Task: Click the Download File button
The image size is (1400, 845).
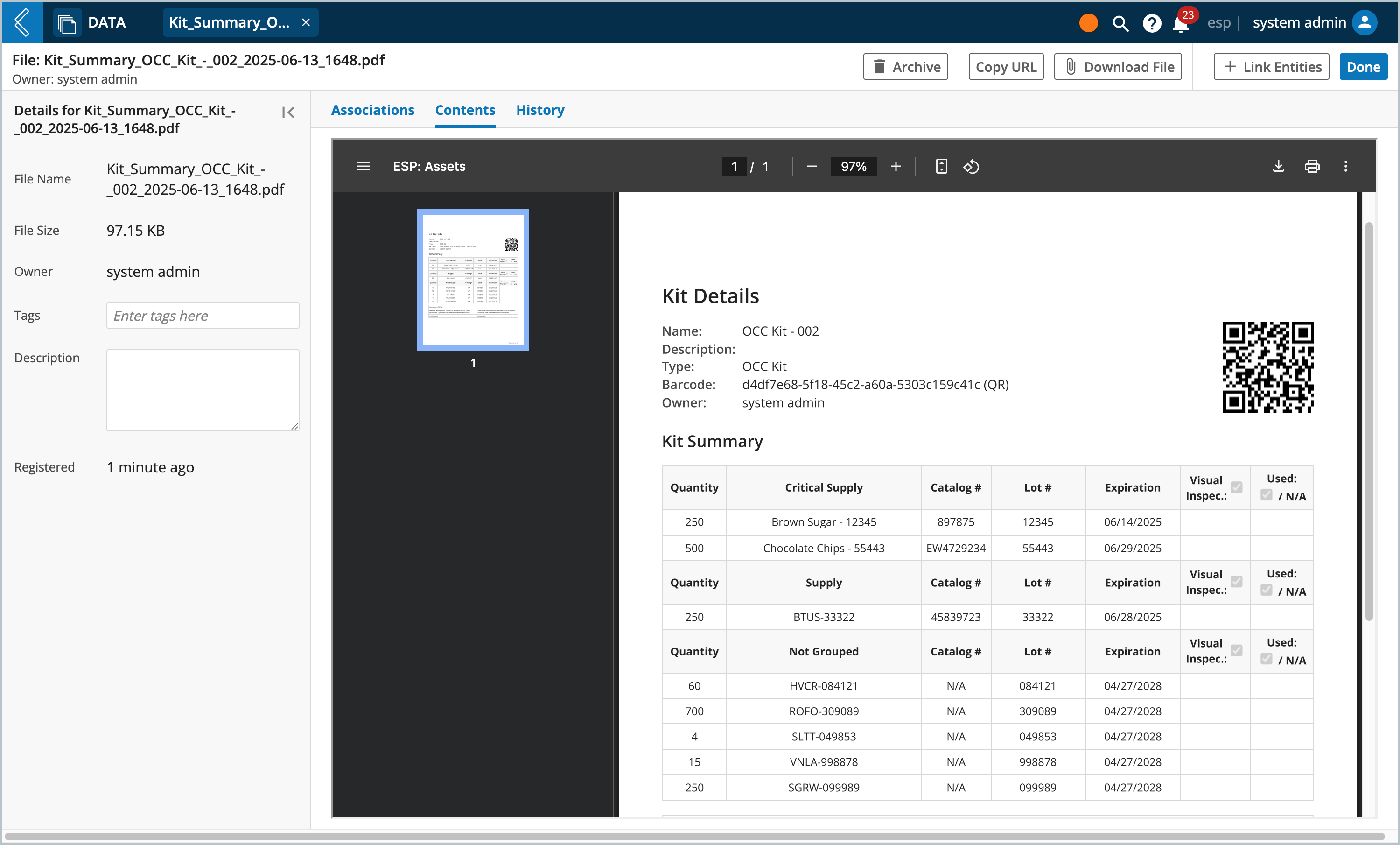Action: [x=1118, y=66]
